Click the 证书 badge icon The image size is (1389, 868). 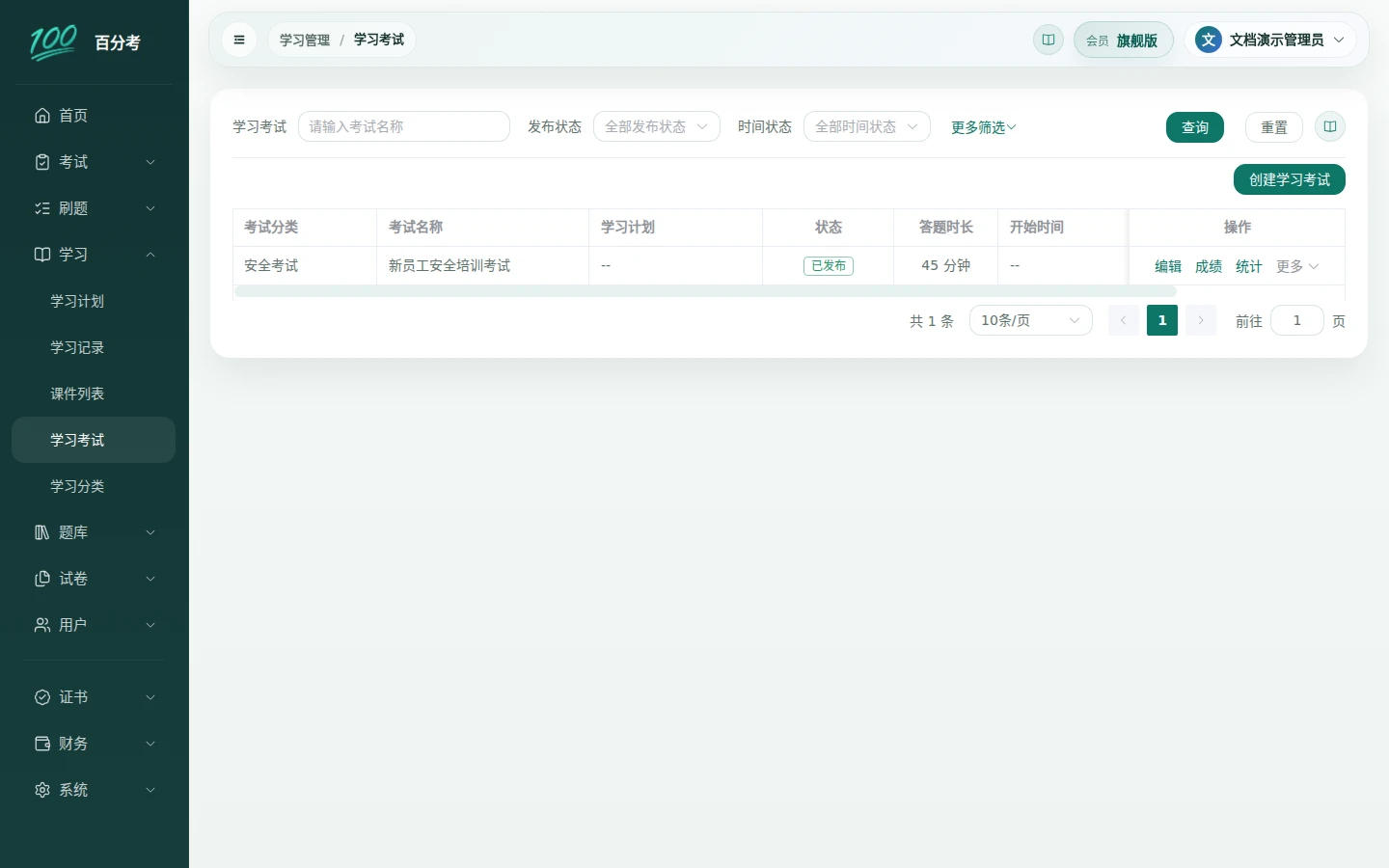42,697
